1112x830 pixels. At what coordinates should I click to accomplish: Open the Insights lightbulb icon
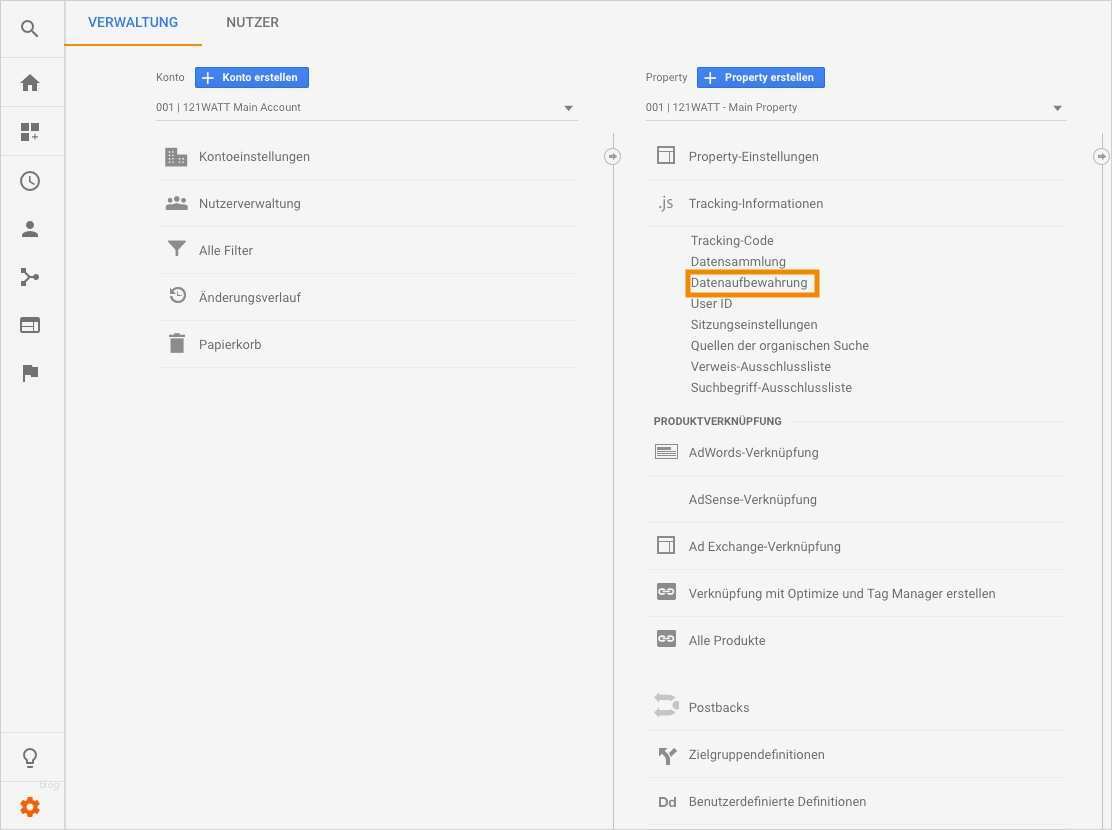29,757
